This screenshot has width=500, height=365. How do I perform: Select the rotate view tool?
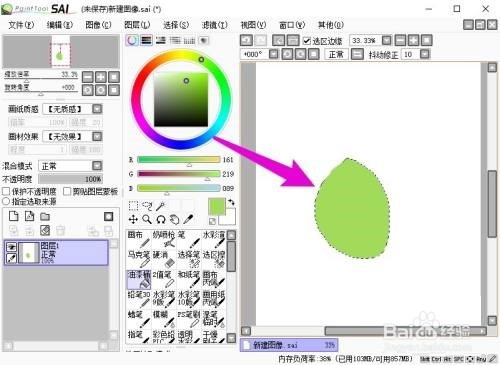pos(161,219)
